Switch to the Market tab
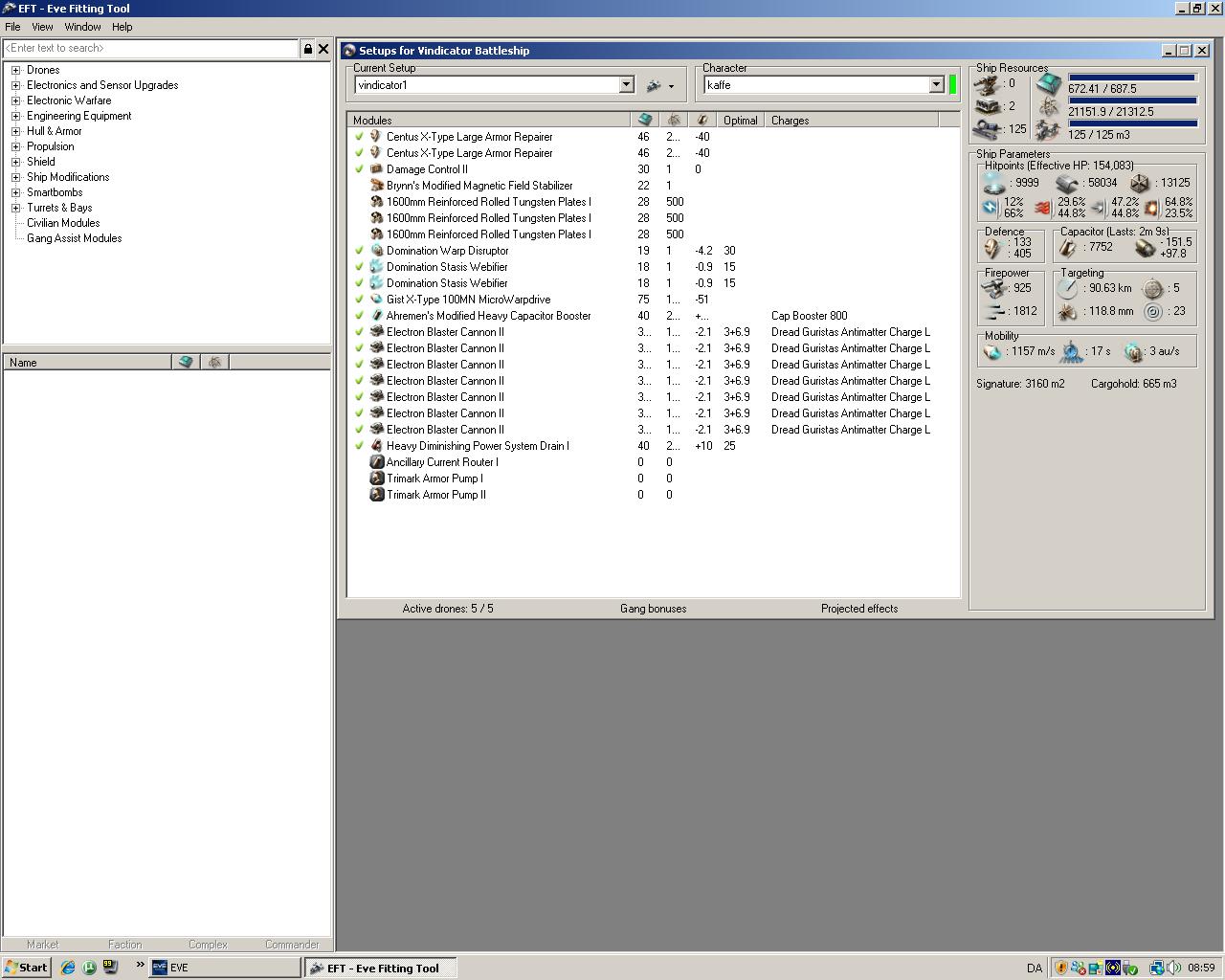1225x980 pixels. [x=42, y=945]
